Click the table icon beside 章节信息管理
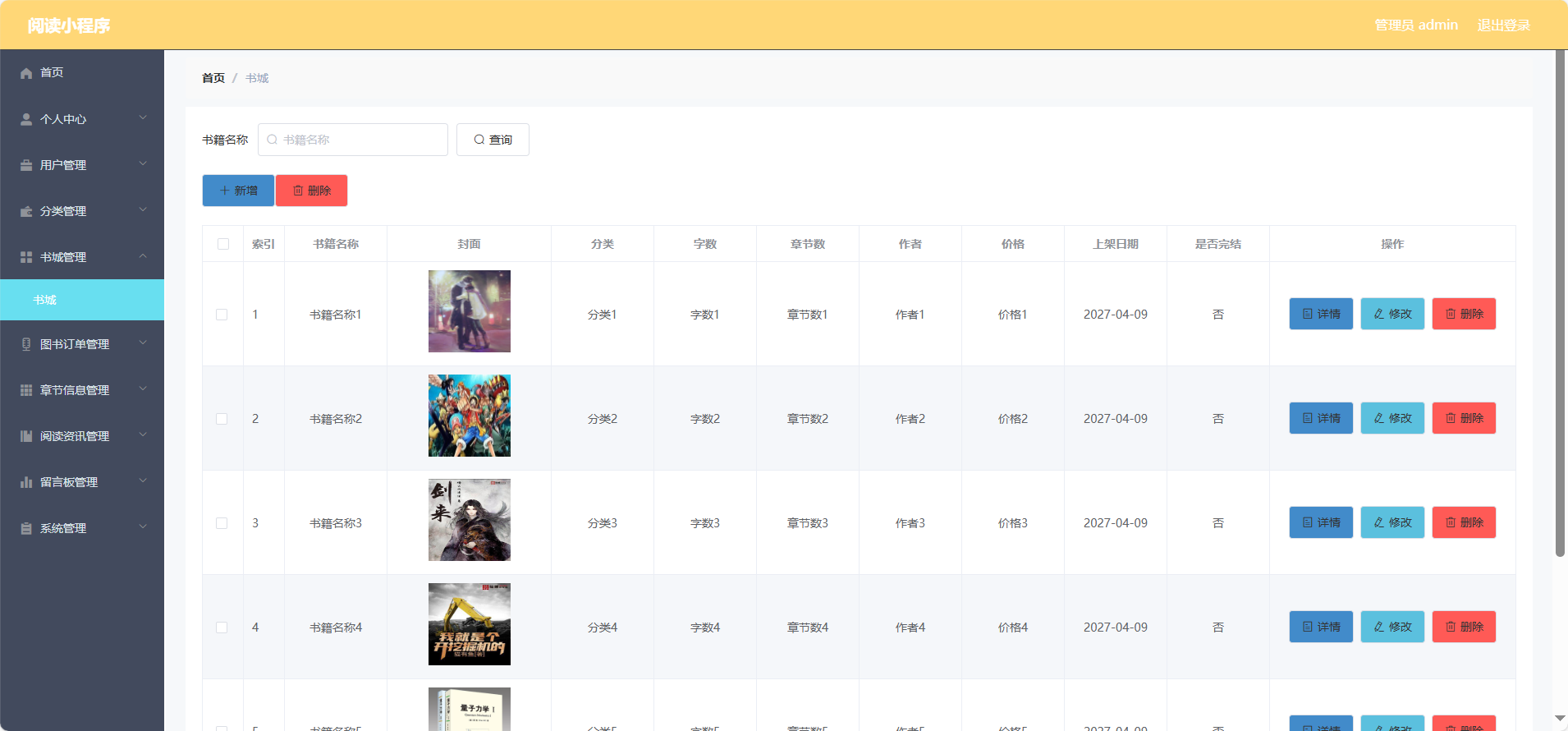Screen dimensions: 1568x731 coord(26,390)
